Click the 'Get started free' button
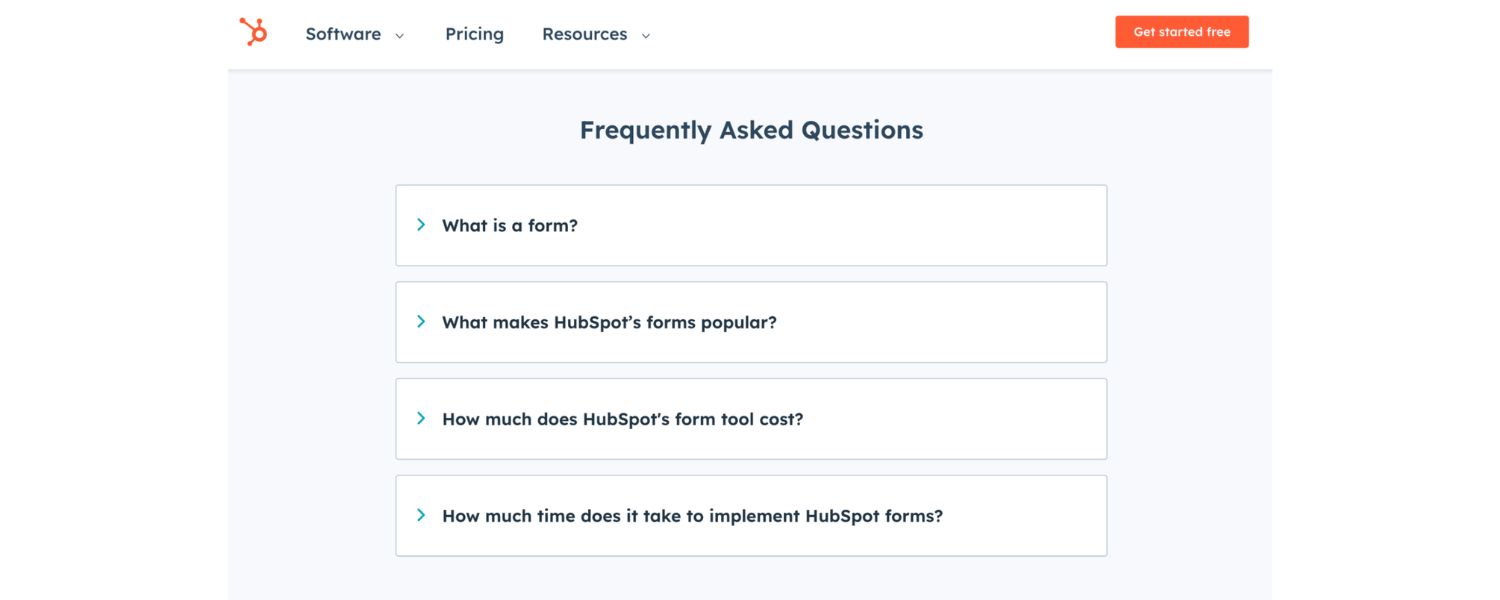The height and width of the screenshot is (600, 1500). [x=1182, y=31]
